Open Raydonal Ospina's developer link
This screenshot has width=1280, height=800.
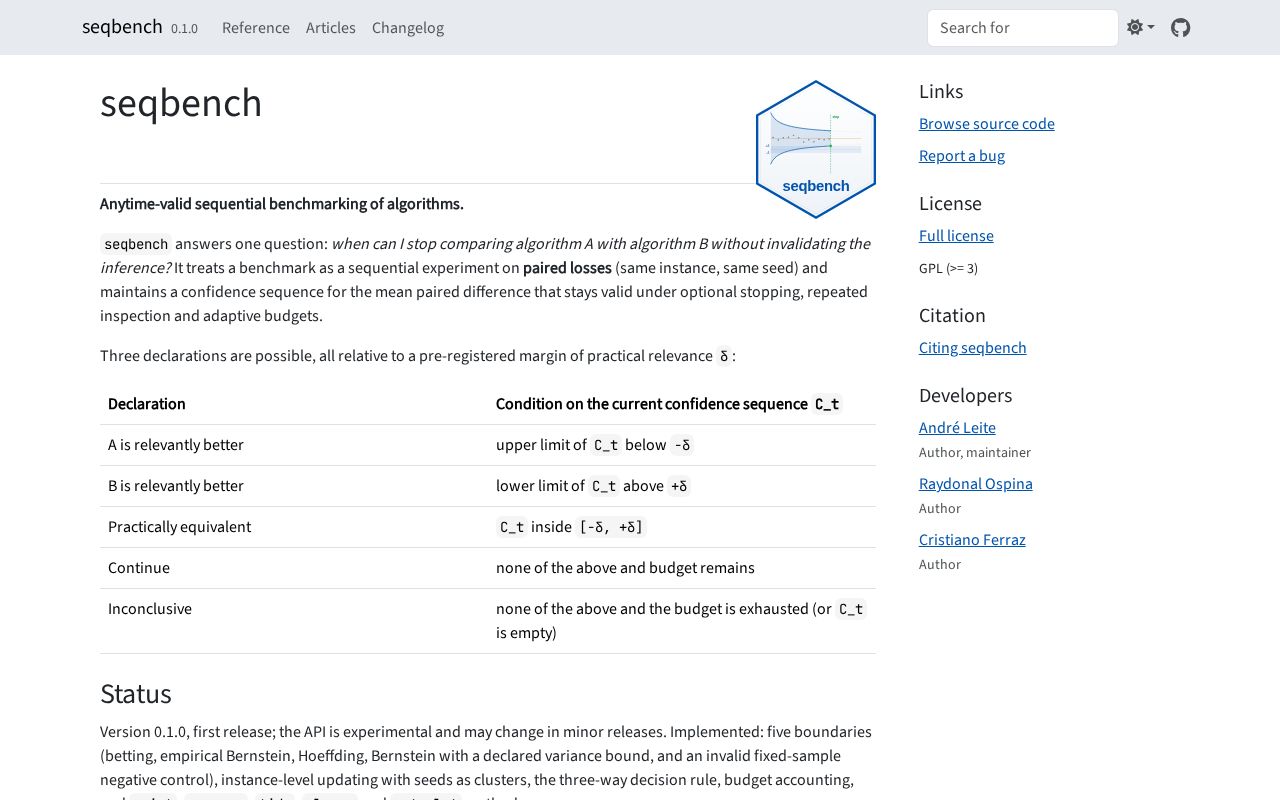click(x=976, y=484)
